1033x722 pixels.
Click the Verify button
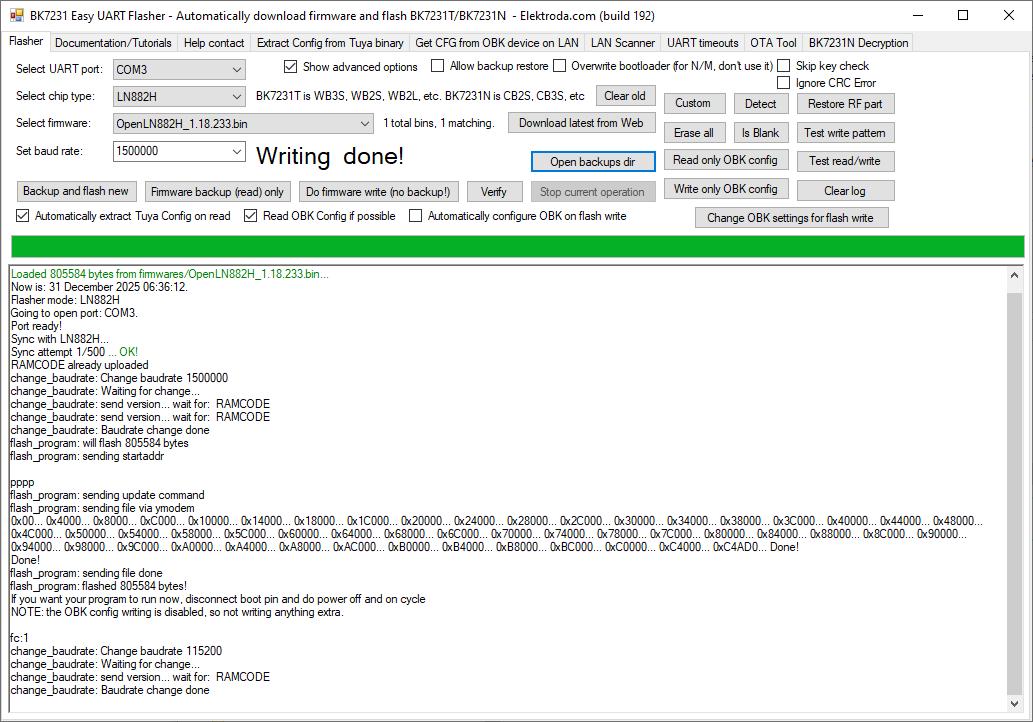click(494, 192)
